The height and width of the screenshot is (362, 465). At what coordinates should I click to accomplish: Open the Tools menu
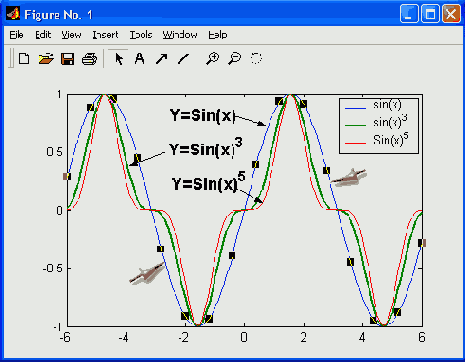pyautogui.click(x=141, y=35)
